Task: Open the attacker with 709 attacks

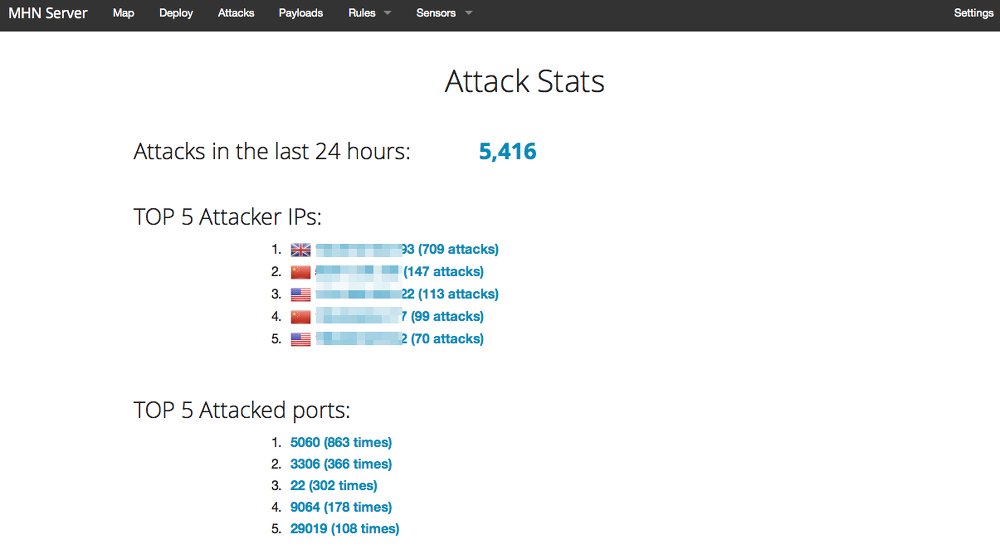Action: pyautogui.click(x=407, y=249)
